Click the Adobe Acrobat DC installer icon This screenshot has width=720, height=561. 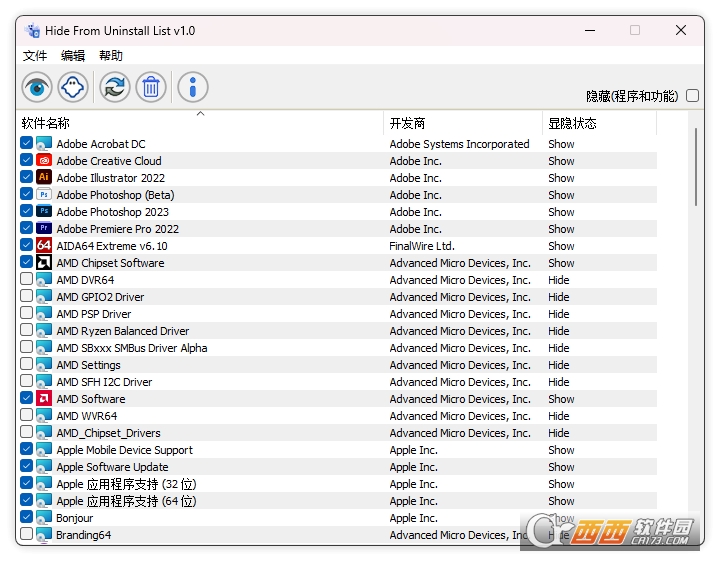tap(44, 144)
